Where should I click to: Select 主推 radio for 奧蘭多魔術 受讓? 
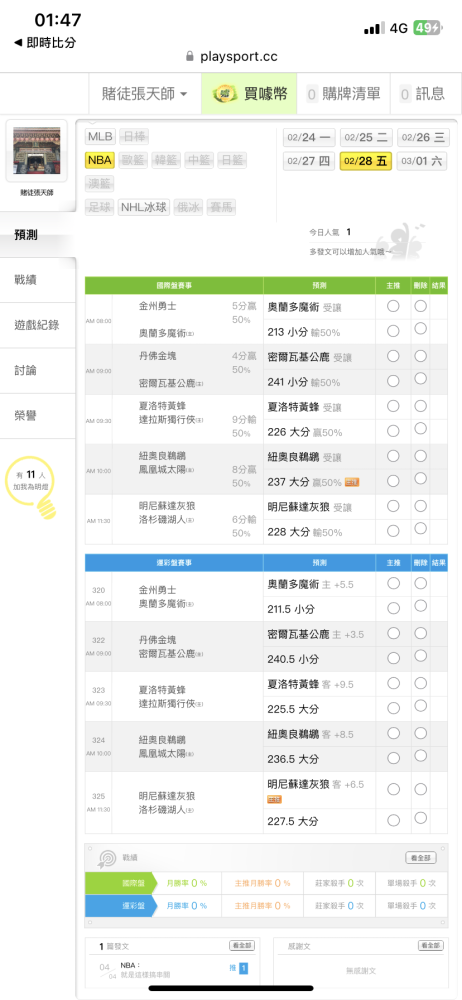pos(393,306)
